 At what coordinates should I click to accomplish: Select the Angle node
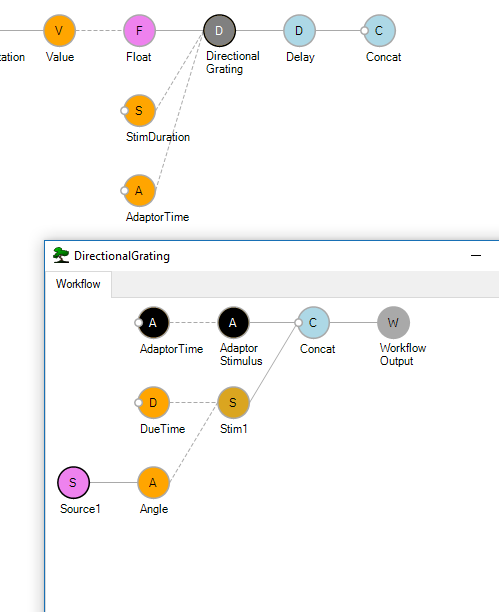[153, 483]
